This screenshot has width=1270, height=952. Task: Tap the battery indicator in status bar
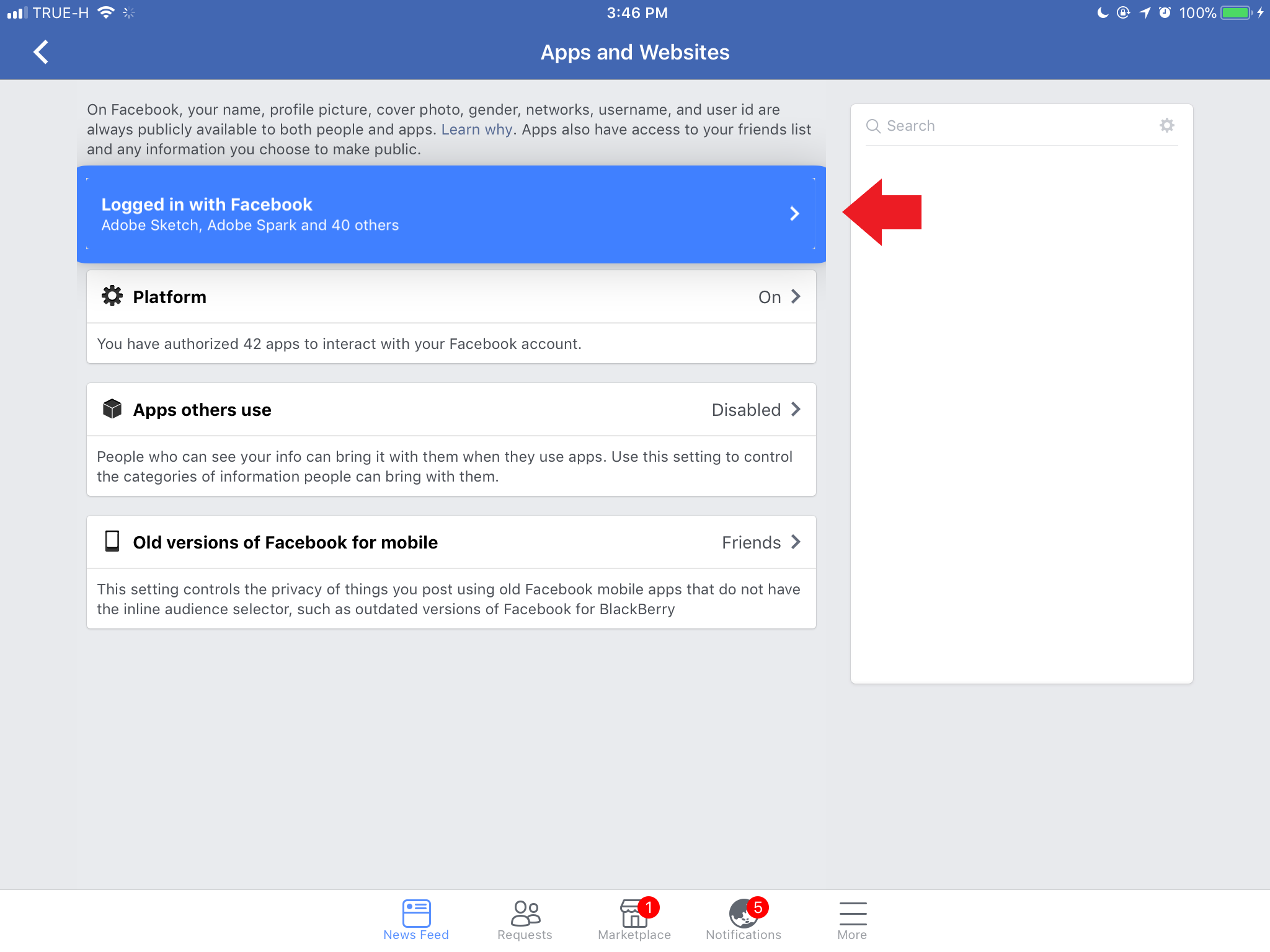(1236, 13)
